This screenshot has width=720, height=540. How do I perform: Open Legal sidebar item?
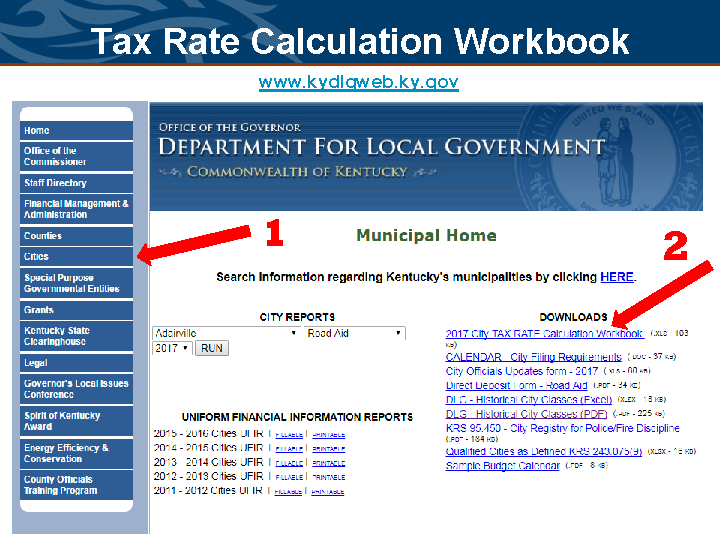pos(76,363)
